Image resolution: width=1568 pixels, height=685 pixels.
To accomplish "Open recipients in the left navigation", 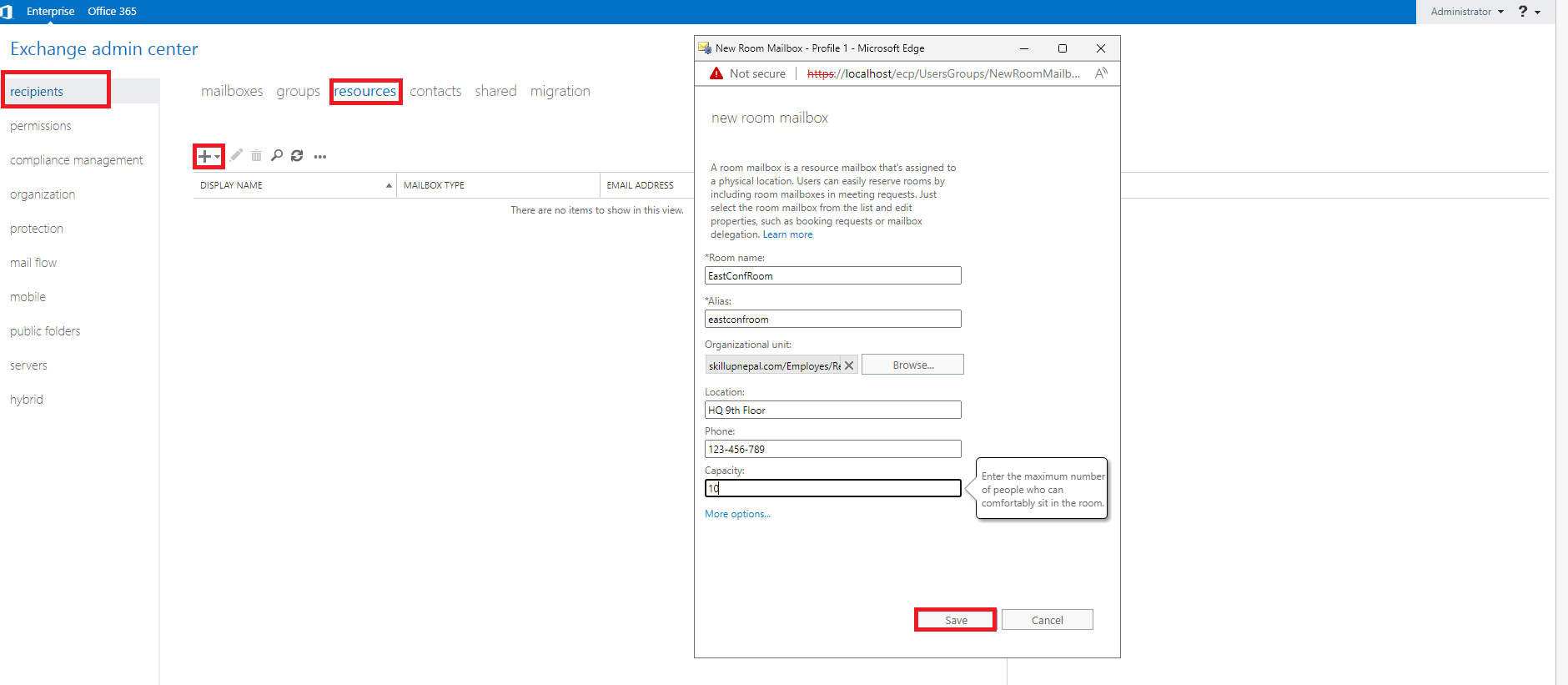I will (37, 92).
